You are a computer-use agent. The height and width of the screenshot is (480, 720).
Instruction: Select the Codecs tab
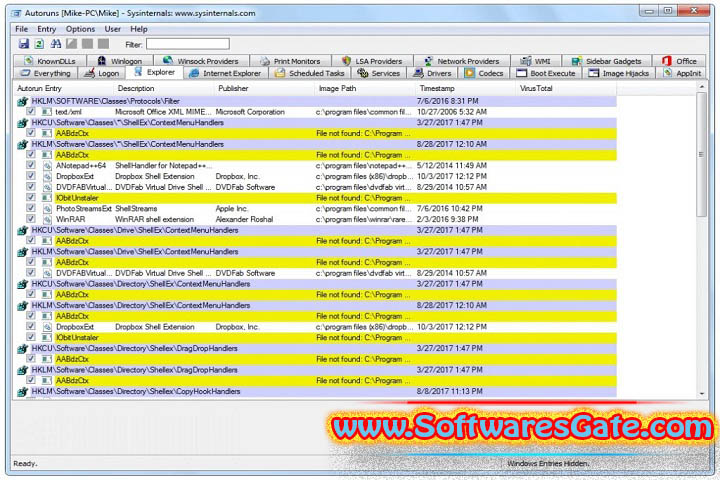(484, 73)
